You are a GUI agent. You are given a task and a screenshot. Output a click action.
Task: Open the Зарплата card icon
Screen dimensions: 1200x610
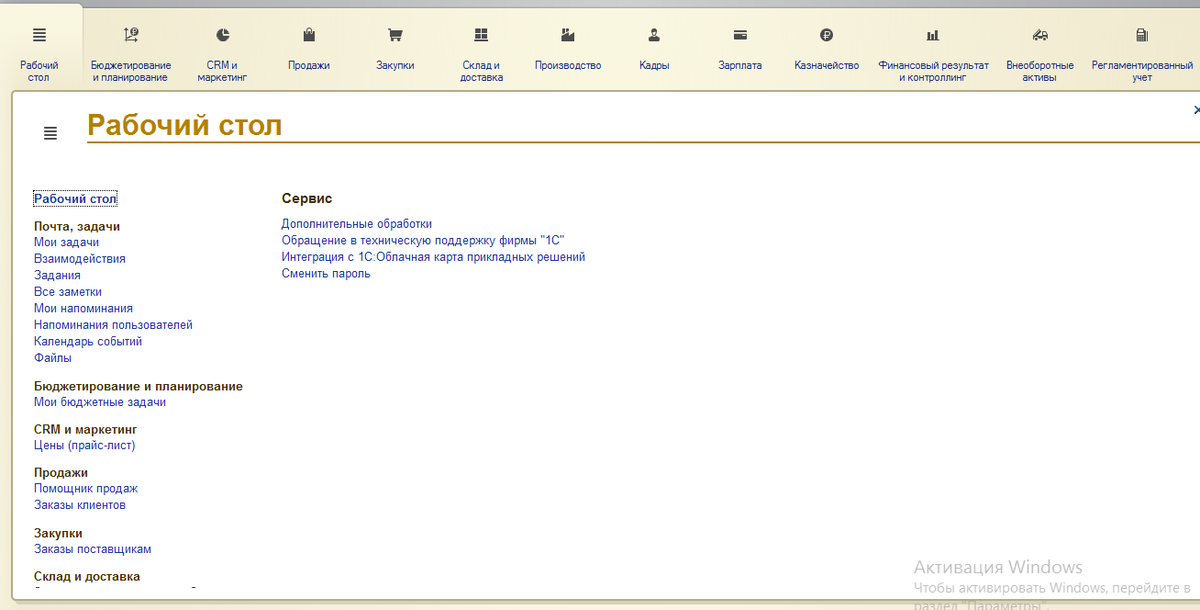point(740,35)
